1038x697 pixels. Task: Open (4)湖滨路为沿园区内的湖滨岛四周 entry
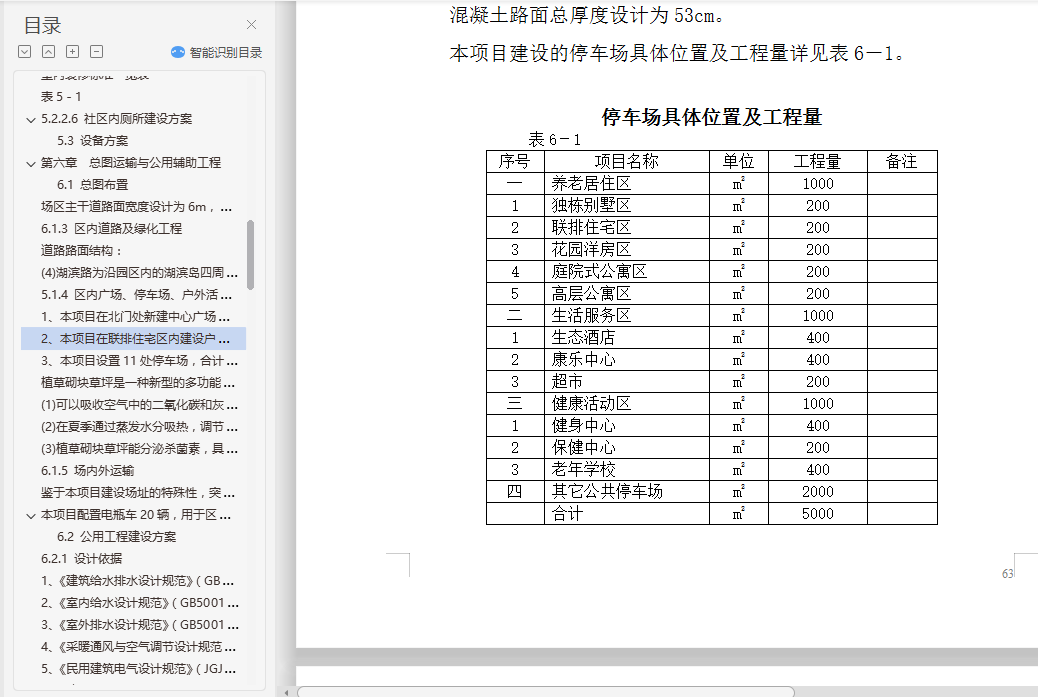coord(139,272)
